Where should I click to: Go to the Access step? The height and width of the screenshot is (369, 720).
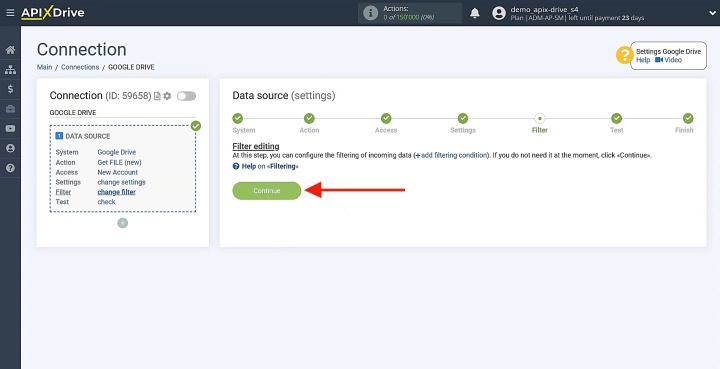point(386,118)
